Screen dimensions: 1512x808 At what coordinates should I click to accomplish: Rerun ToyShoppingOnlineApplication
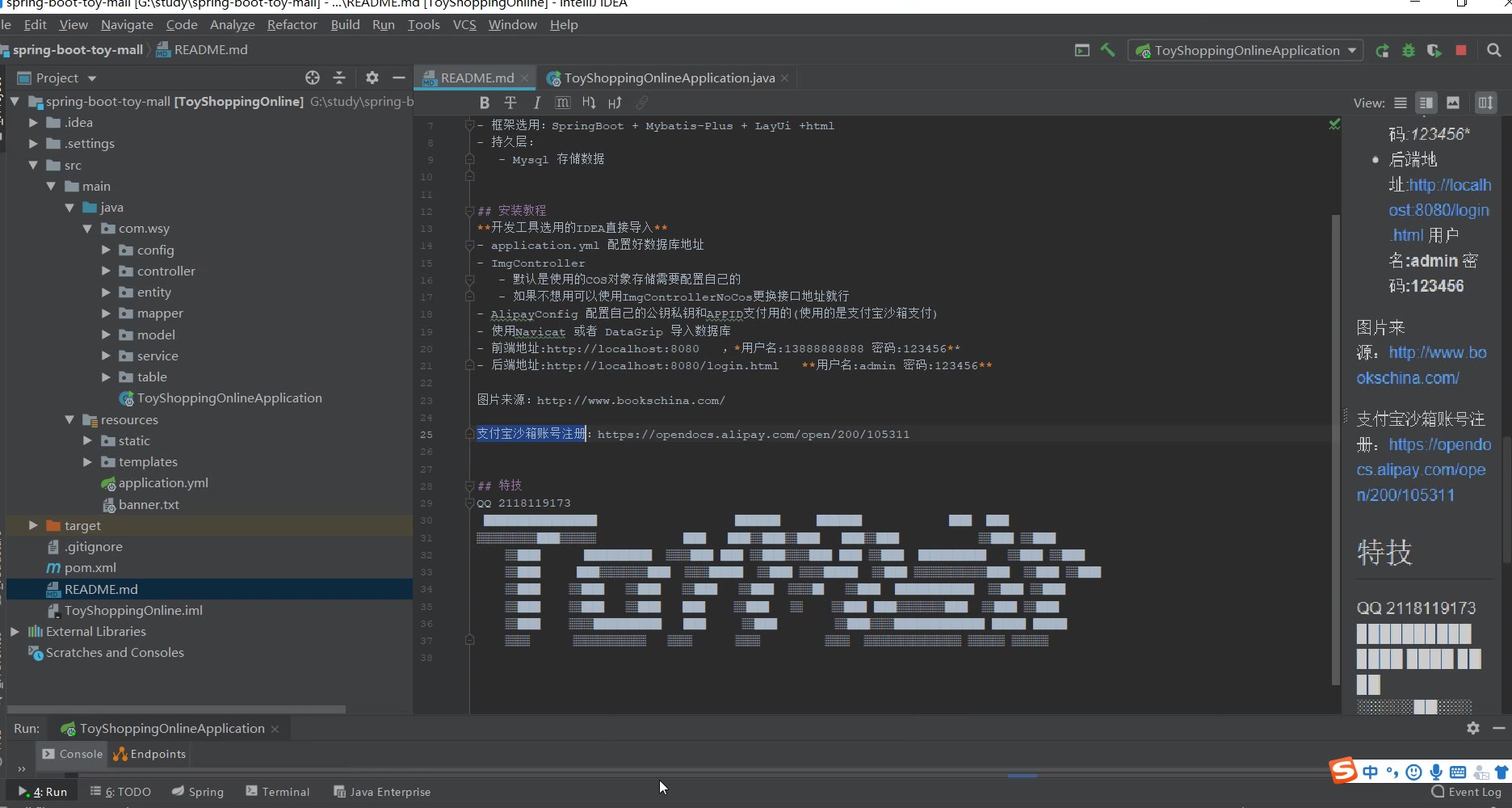click(1382, 50)
